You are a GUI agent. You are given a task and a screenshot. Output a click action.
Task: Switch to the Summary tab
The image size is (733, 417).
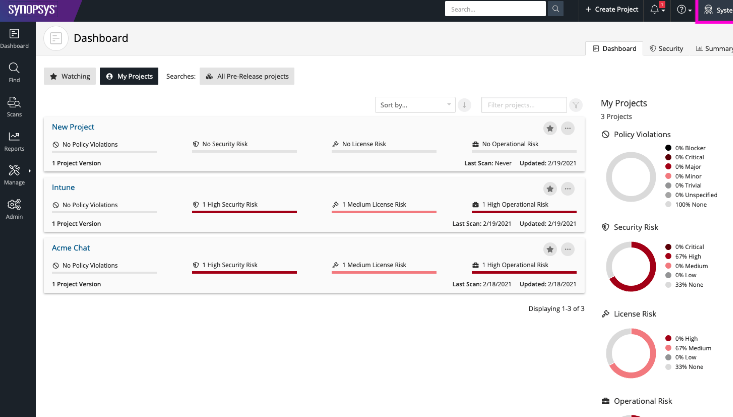[x=713, y=49]
